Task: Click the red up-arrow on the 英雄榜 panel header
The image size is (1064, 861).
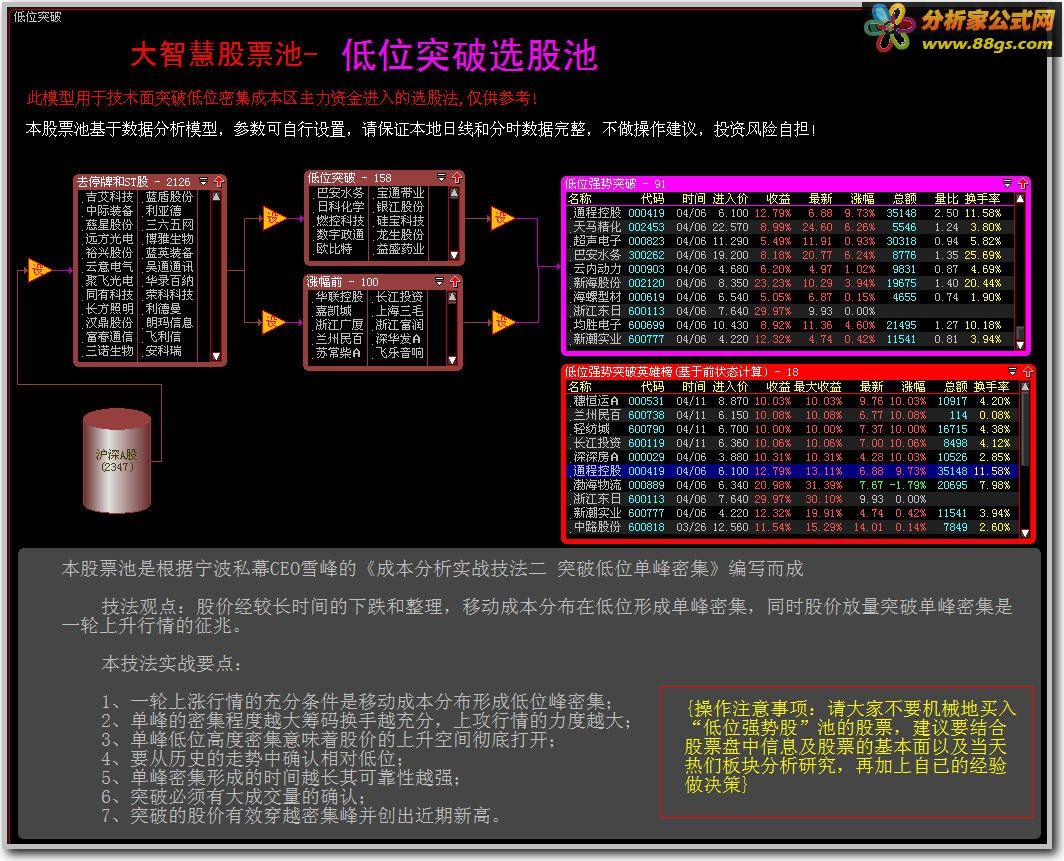Action: (1027, 372)
